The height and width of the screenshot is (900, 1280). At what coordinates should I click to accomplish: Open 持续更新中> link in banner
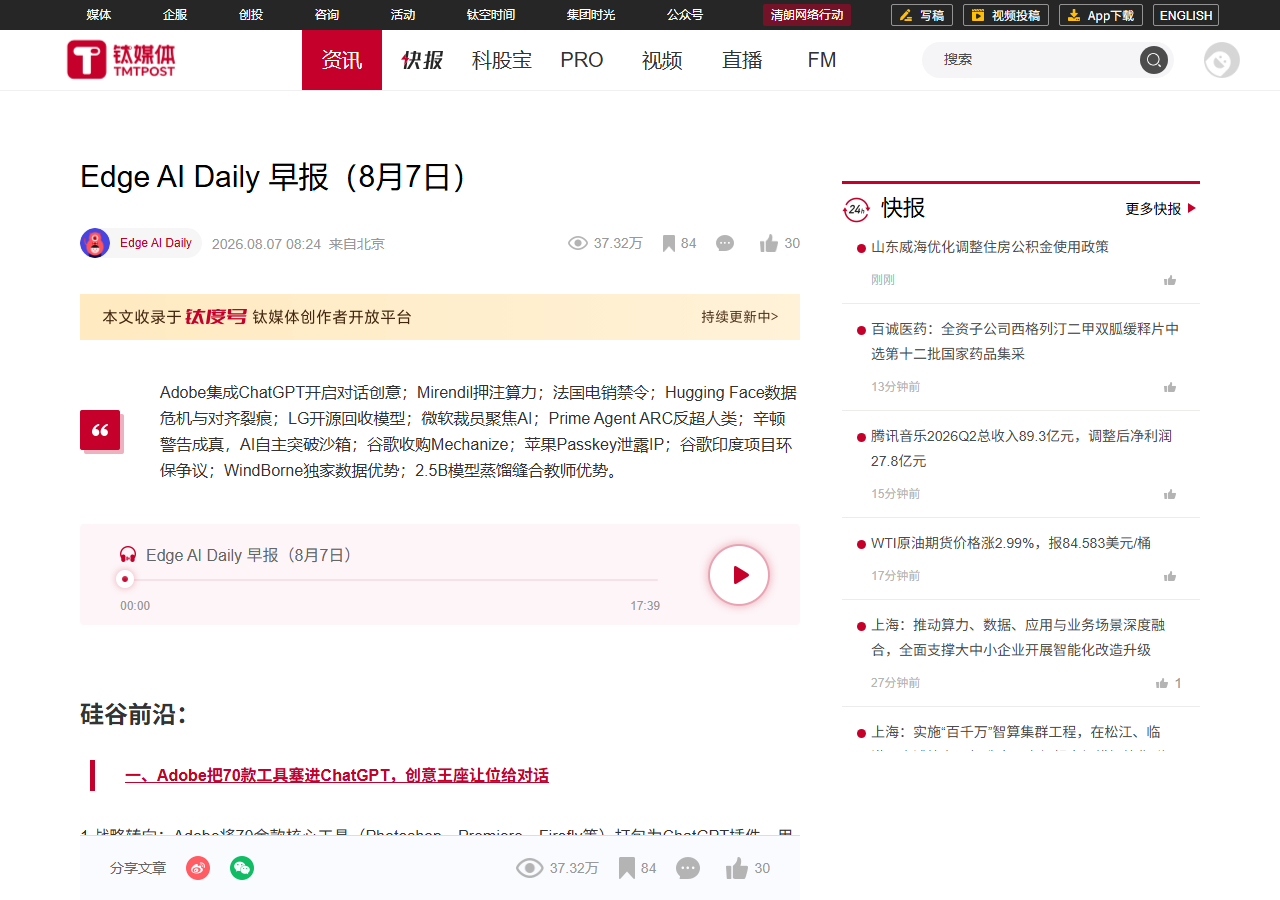tap(739, 317)
